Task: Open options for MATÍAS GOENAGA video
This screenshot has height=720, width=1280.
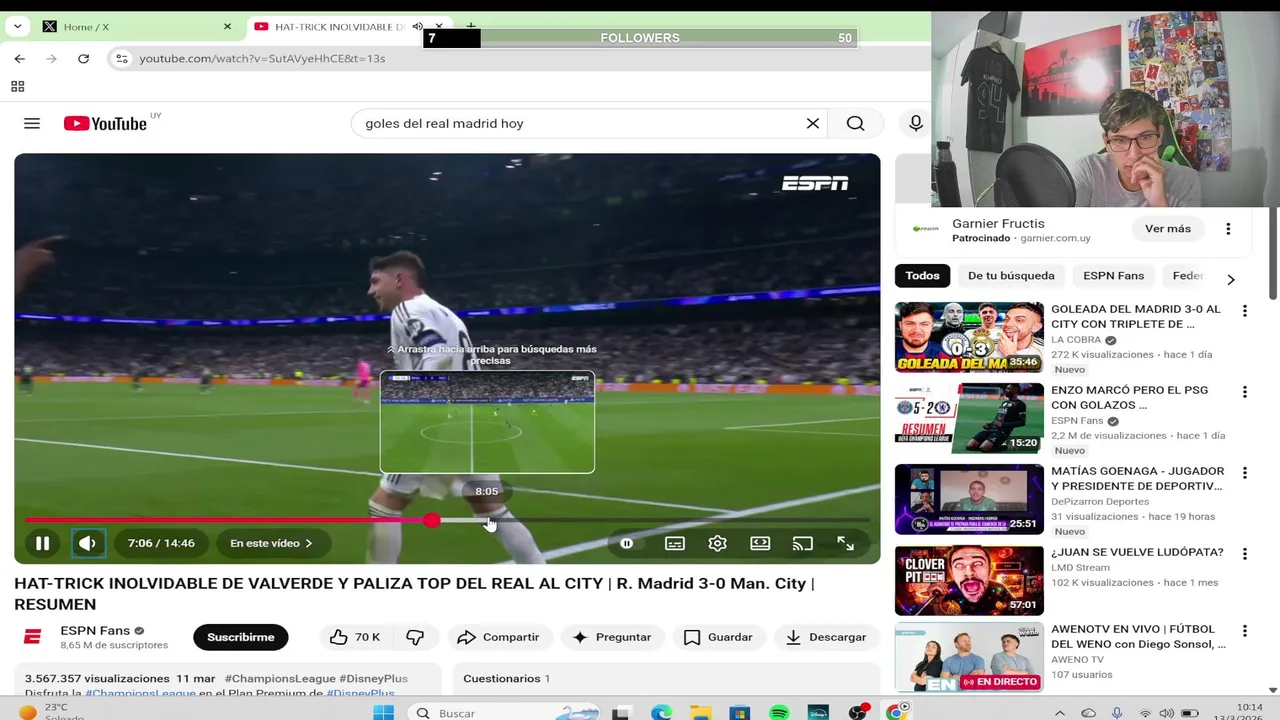Action: [1245, 473]
